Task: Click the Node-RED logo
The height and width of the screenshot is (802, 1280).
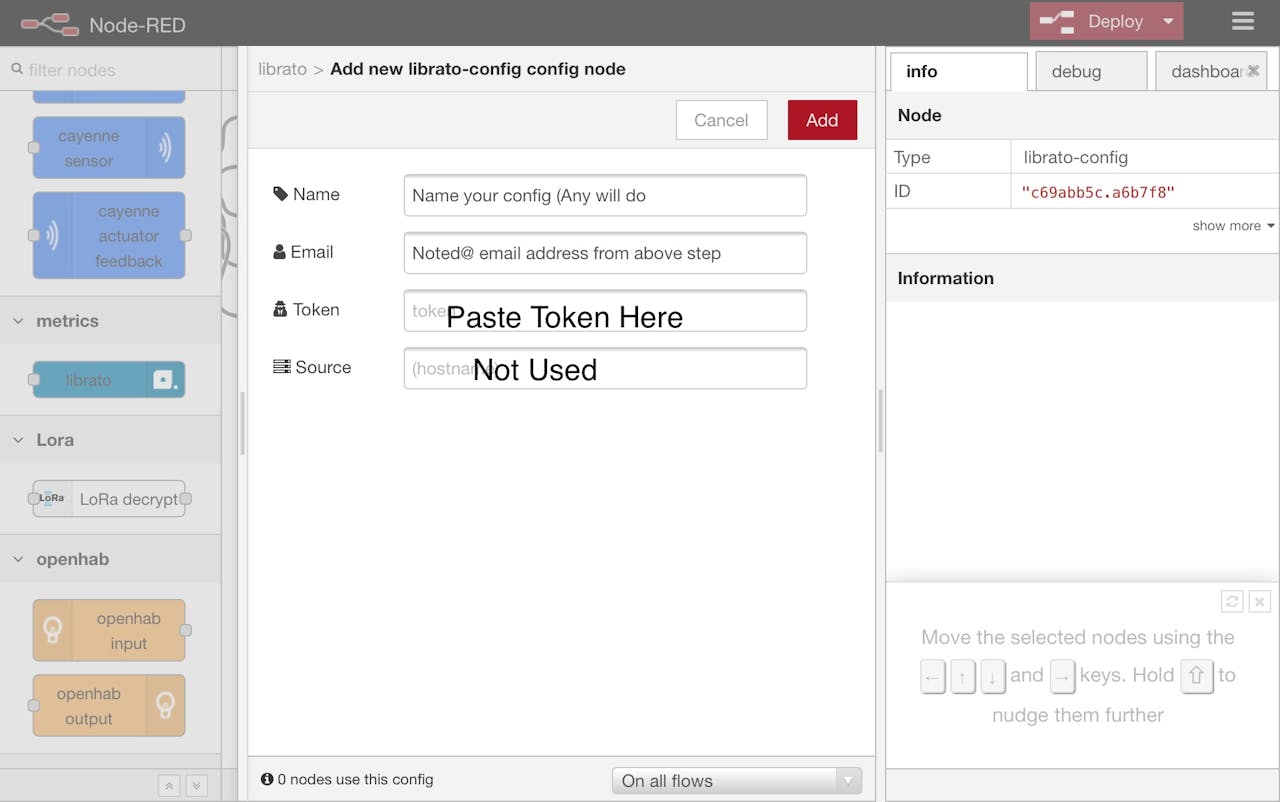Action: tap(50, 23)
